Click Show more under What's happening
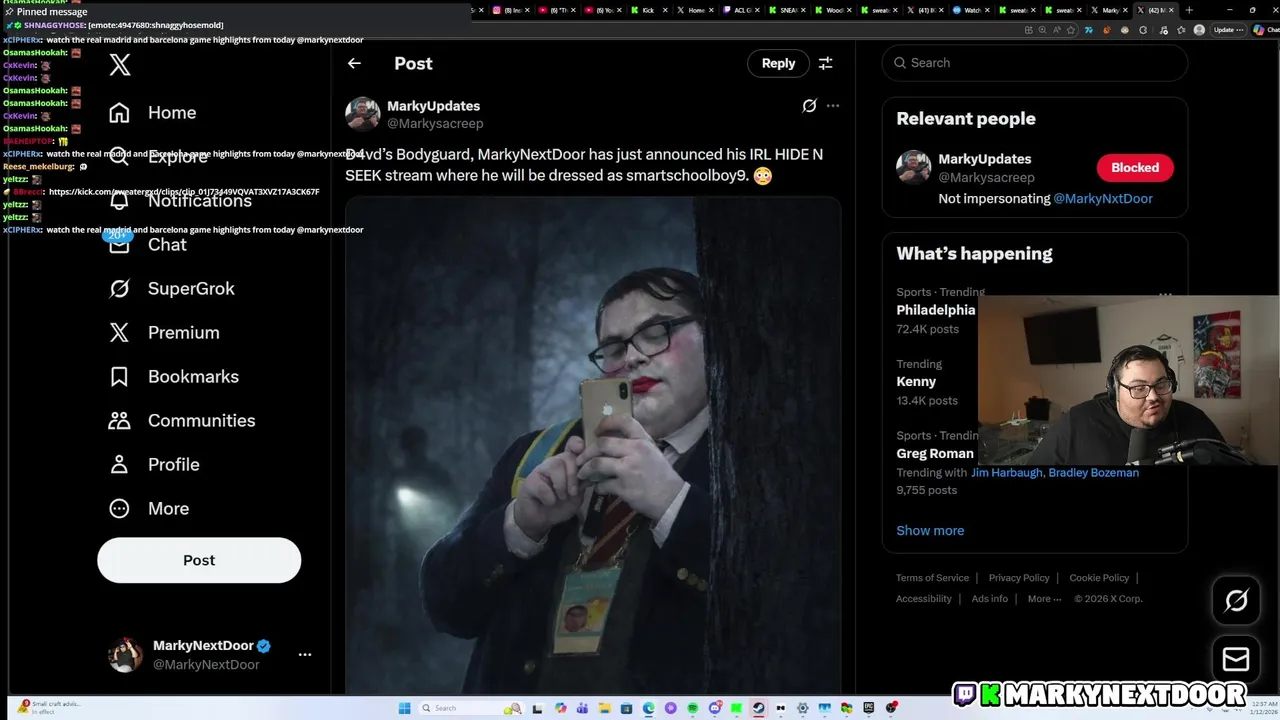 click(x=930, y=530)
